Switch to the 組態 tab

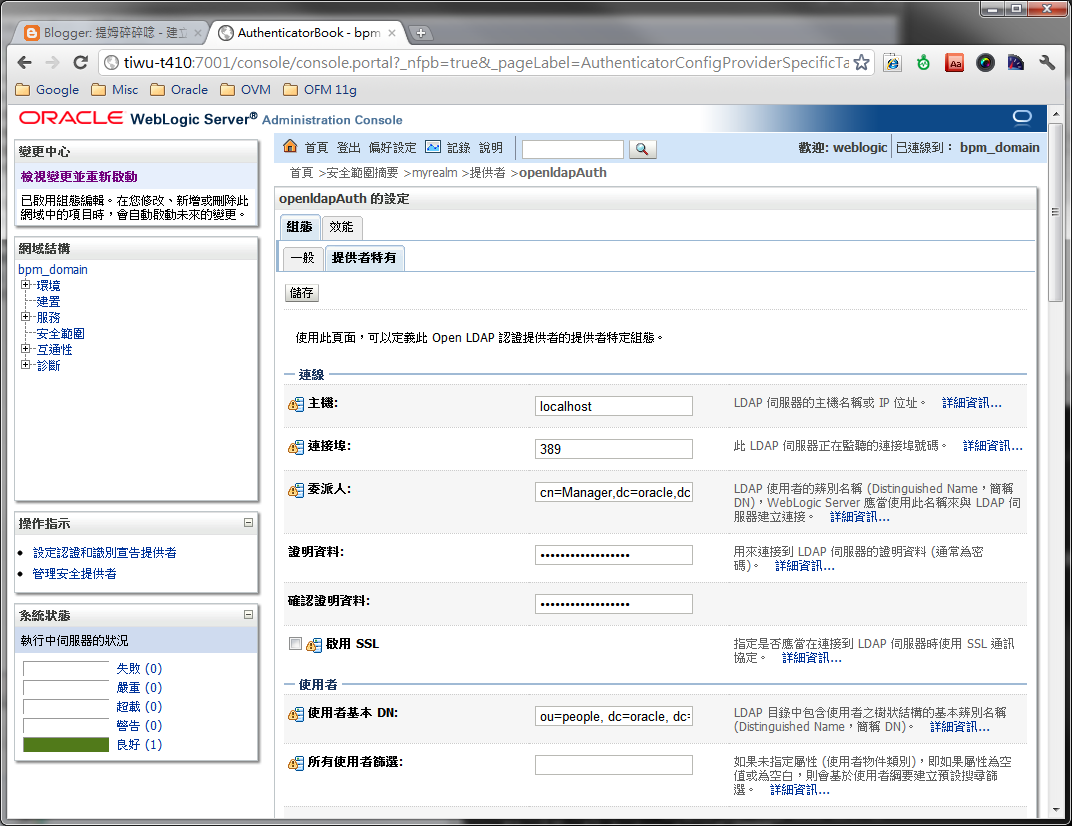click(299, 227)
